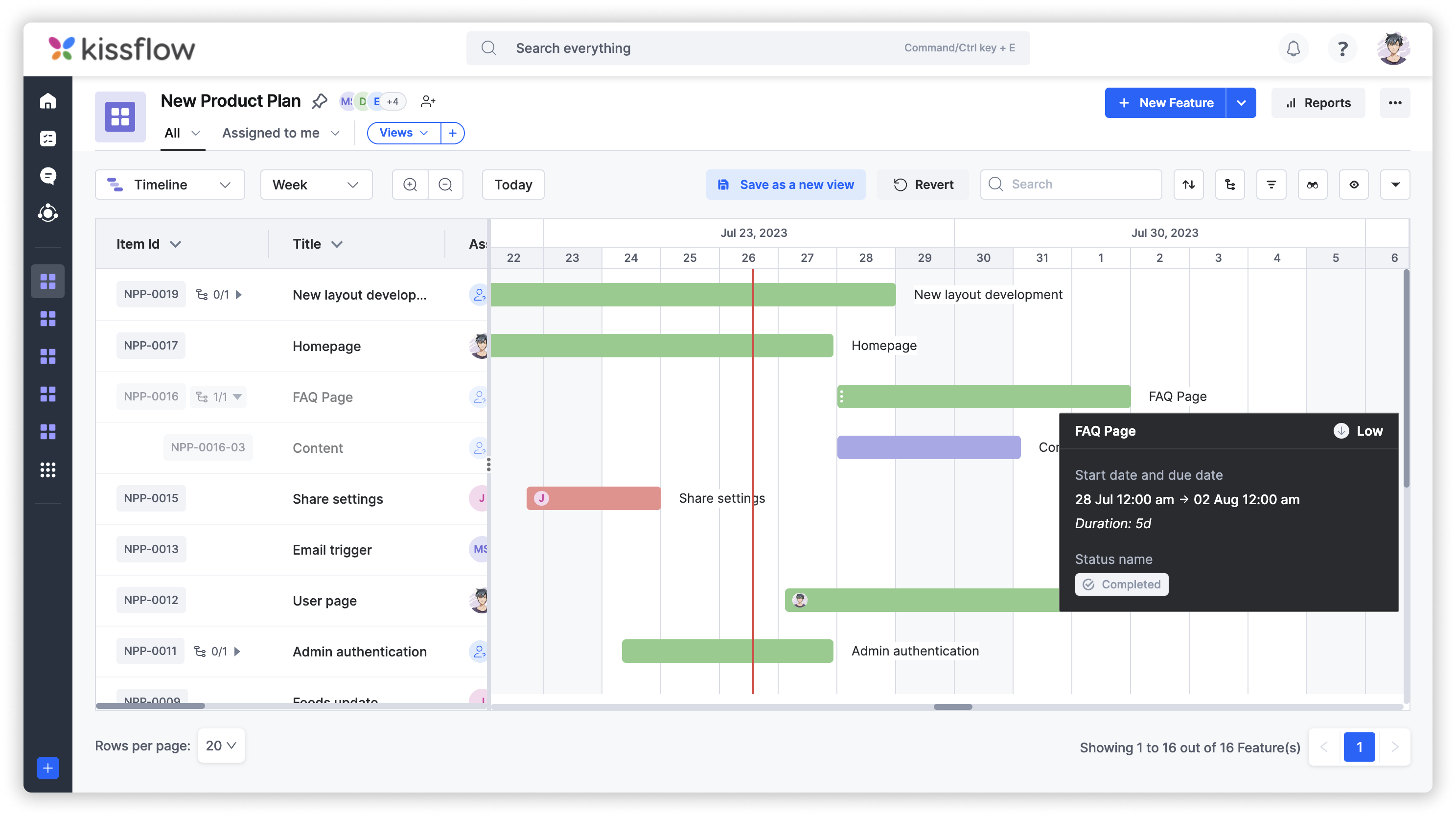
Task: Click the add member icon
Action: pyautogui.click(x=428, y=101)
